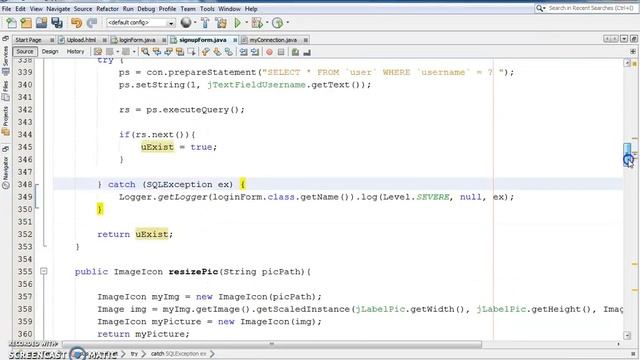Toggle Rectangular Selection in the editor toolbar

pyautogui.click(x=191, y=52)
